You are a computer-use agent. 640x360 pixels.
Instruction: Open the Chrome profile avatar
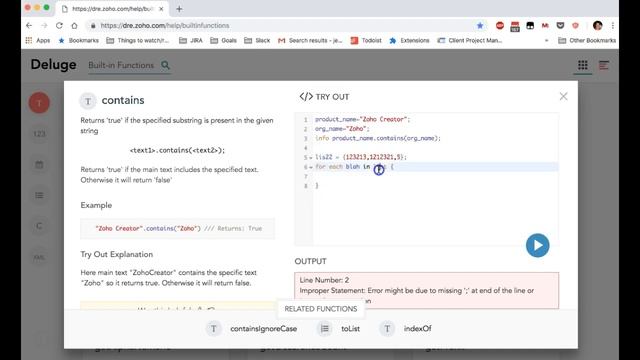[x=598, y=25]
